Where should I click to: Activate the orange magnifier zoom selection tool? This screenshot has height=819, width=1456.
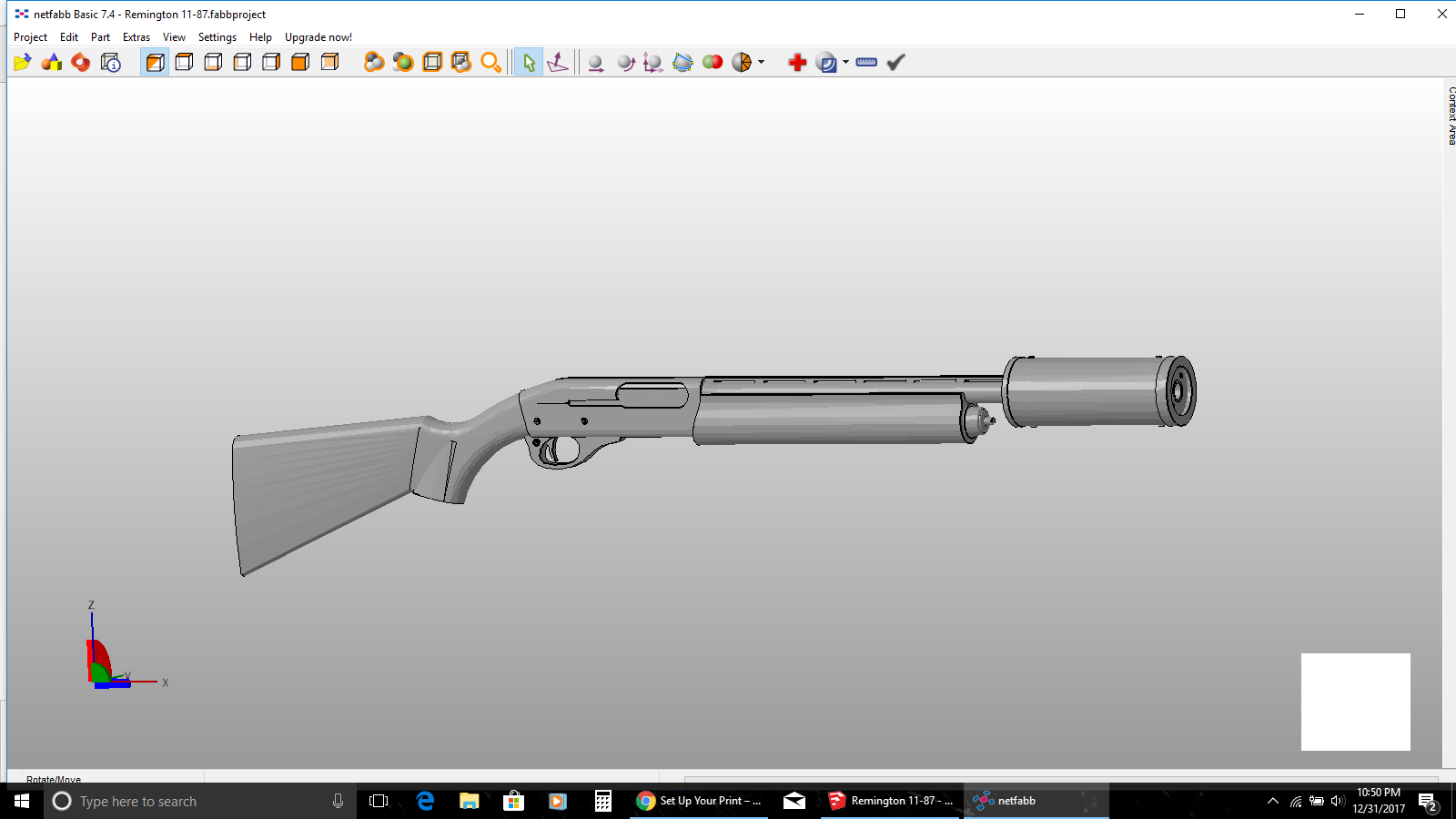click(490, 62)
